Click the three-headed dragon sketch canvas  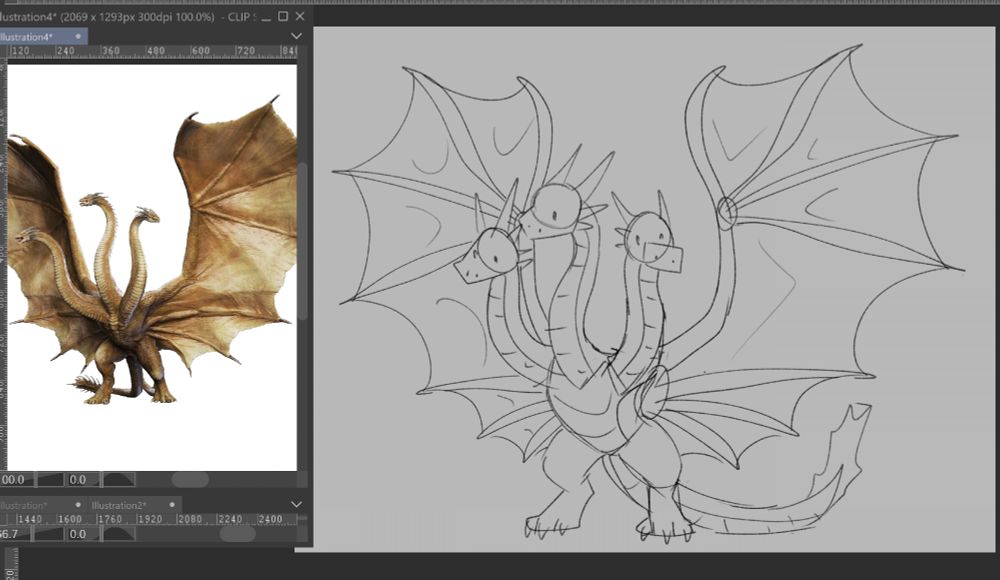[x=620, y=300]
